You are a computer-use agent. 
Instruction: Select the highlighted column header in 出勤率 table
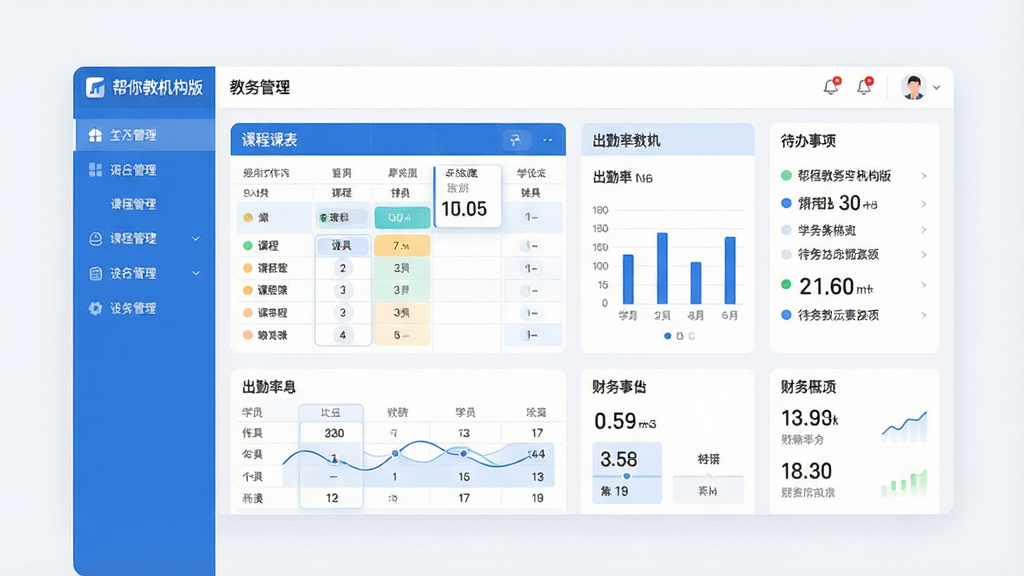tap(331, 413)
